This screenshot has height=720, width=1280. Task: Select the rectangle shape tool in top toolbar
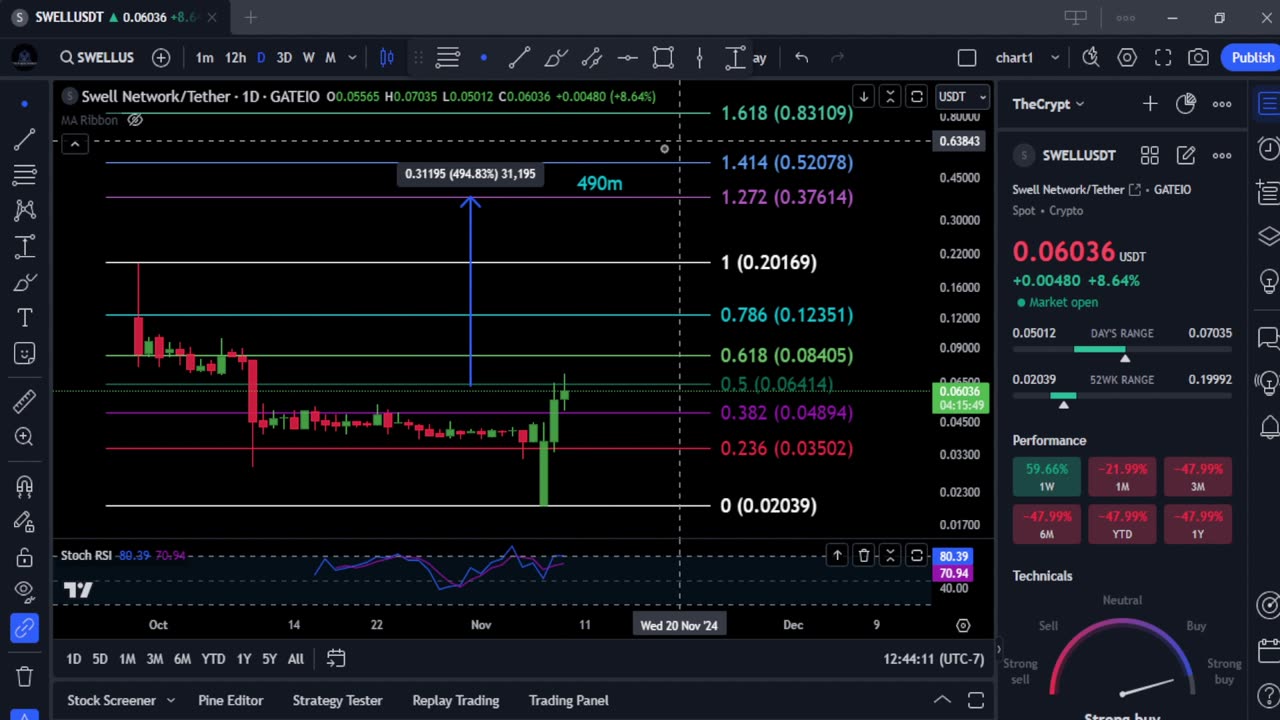[x=663, y=58]
